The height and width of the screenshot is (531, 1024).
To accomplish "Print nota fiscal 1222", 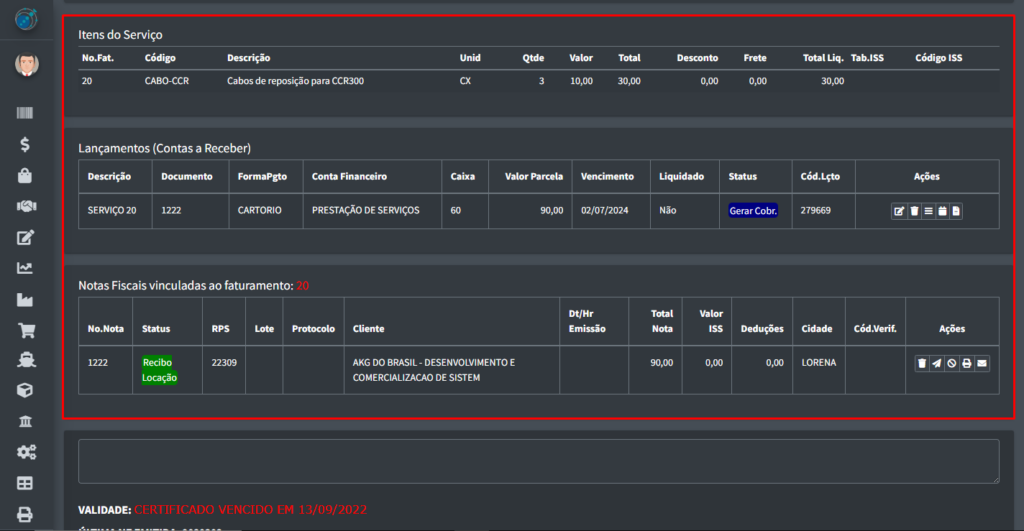I will coord(967,363).
